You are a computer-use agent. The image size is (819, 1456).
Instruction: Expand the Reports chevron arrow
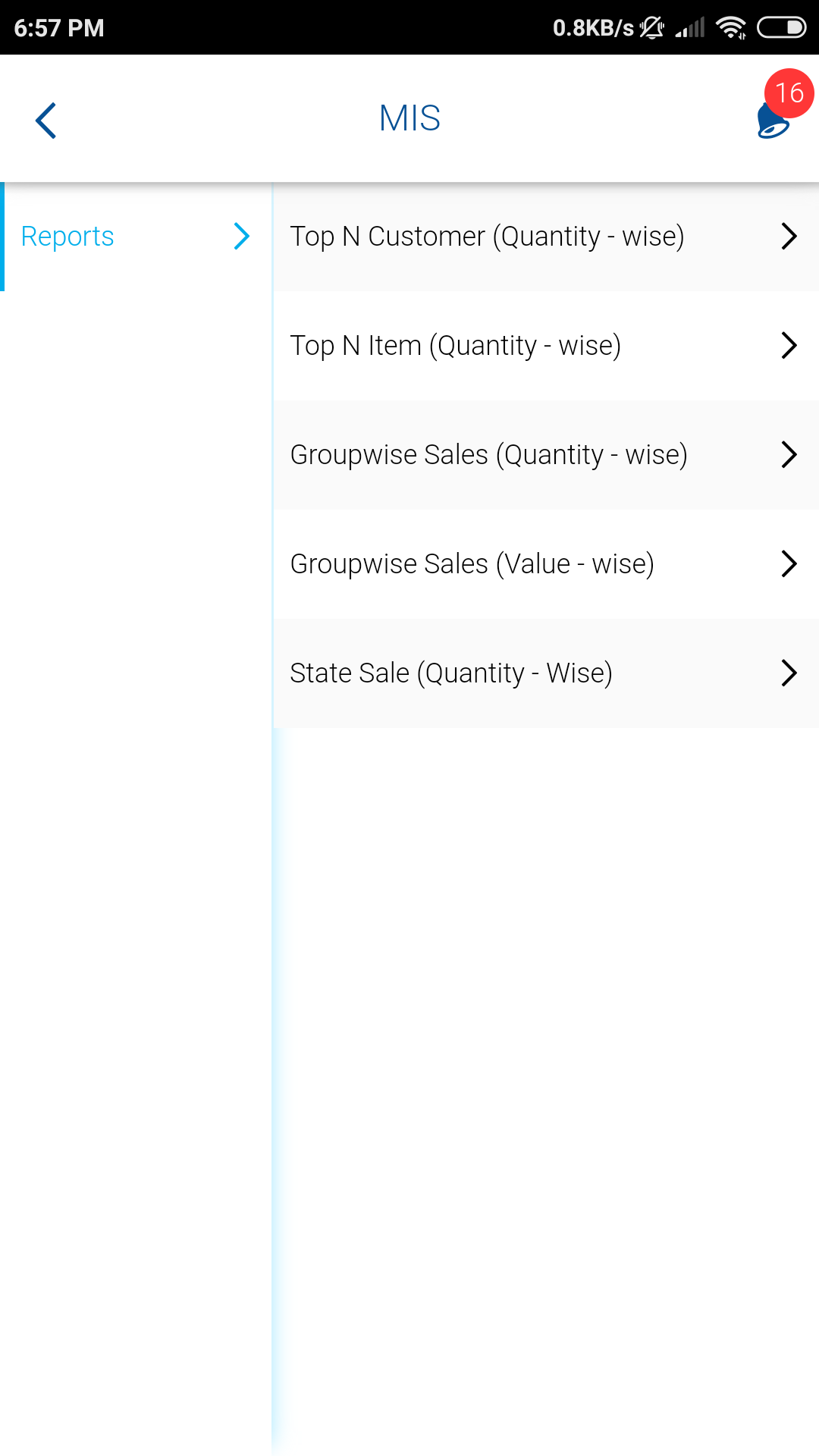click(242, 237)
